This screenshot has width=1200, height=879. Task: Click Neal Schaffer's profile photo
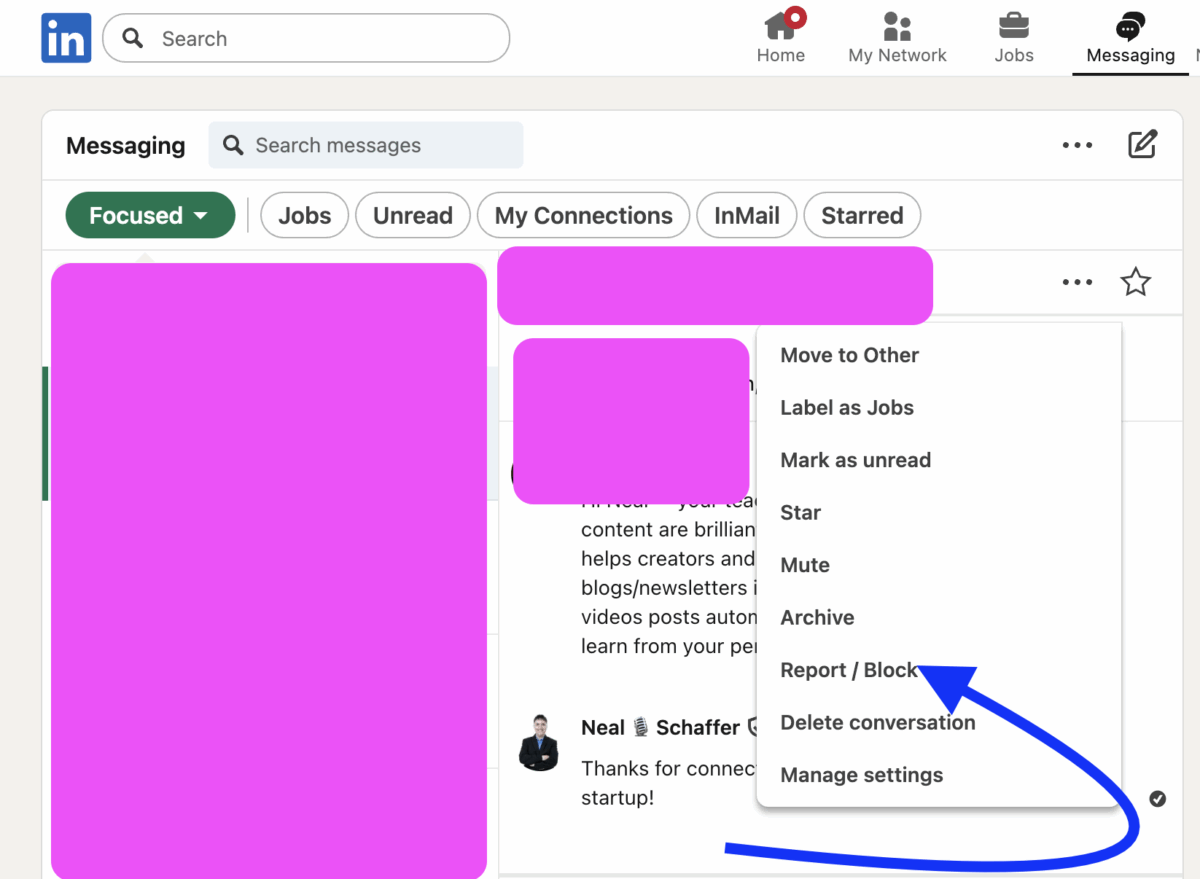click(x=538, y=742)
